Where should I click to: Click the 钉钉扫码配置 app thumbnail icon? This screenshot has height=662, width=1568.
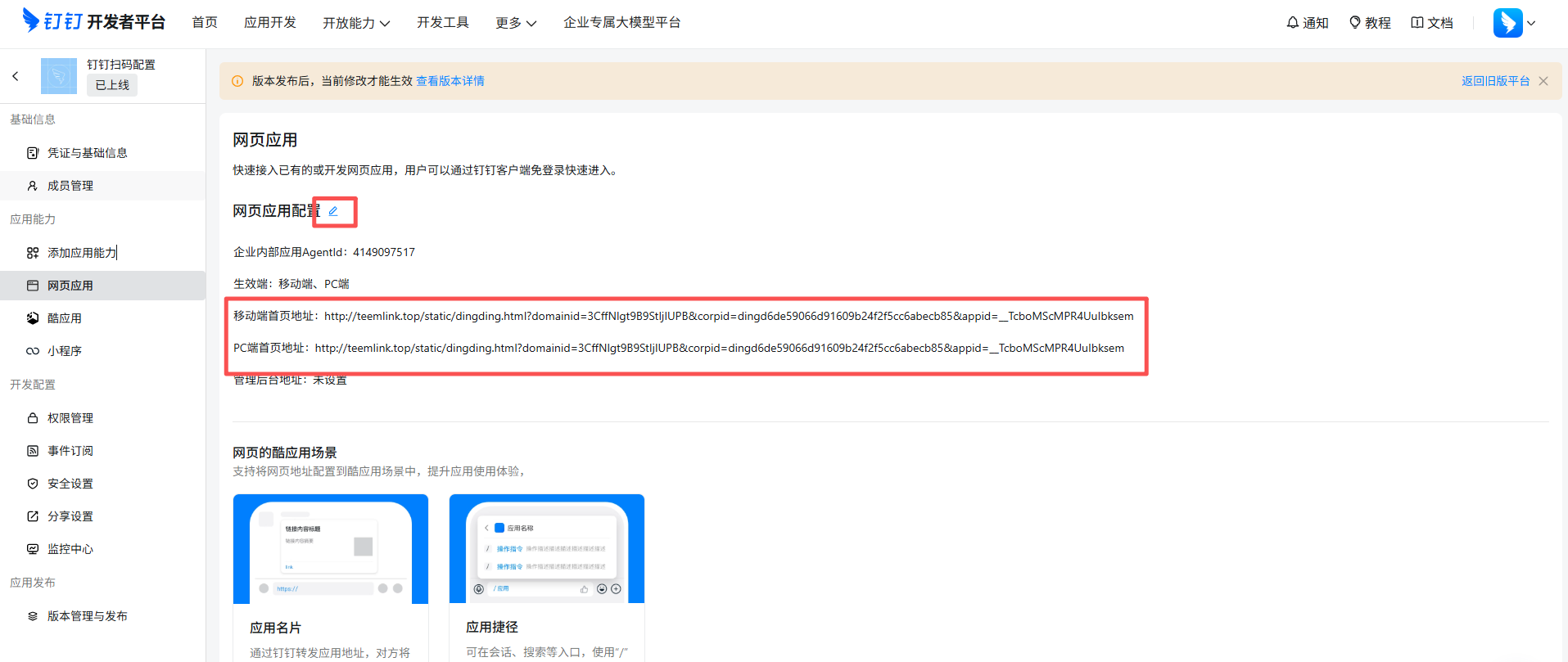pos(59,76)
